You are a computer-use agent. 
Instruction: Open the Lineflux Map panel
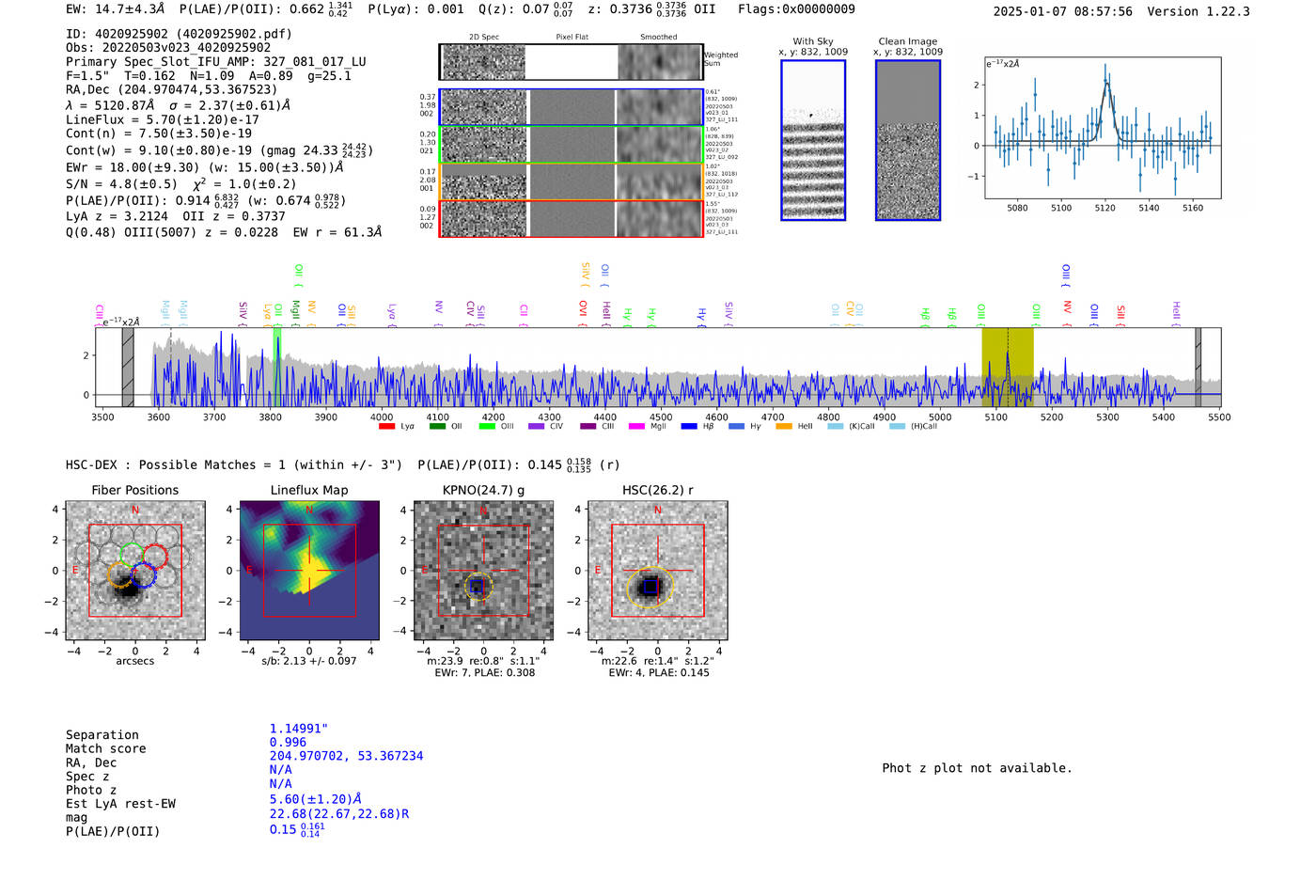(x=309, y=571)
